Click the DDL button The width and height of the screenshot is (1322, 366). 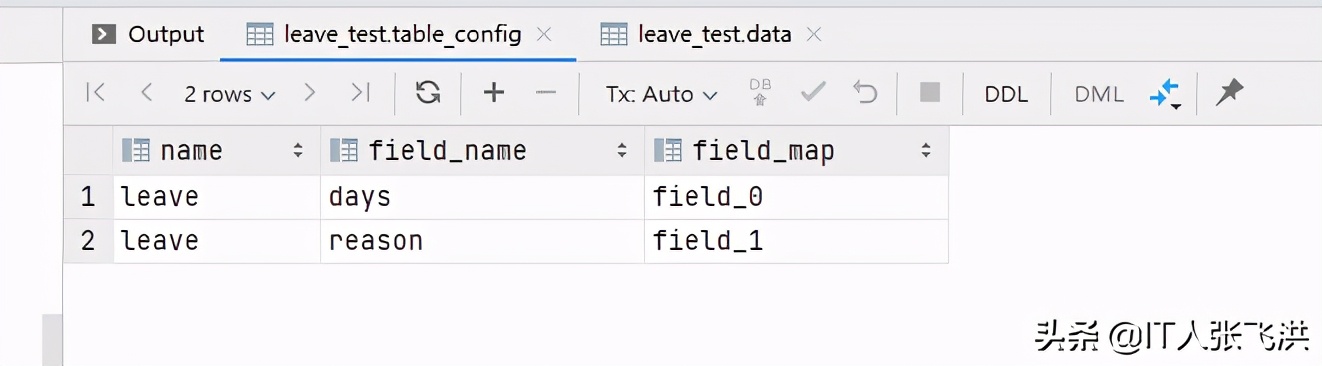tap(1006, 94)
